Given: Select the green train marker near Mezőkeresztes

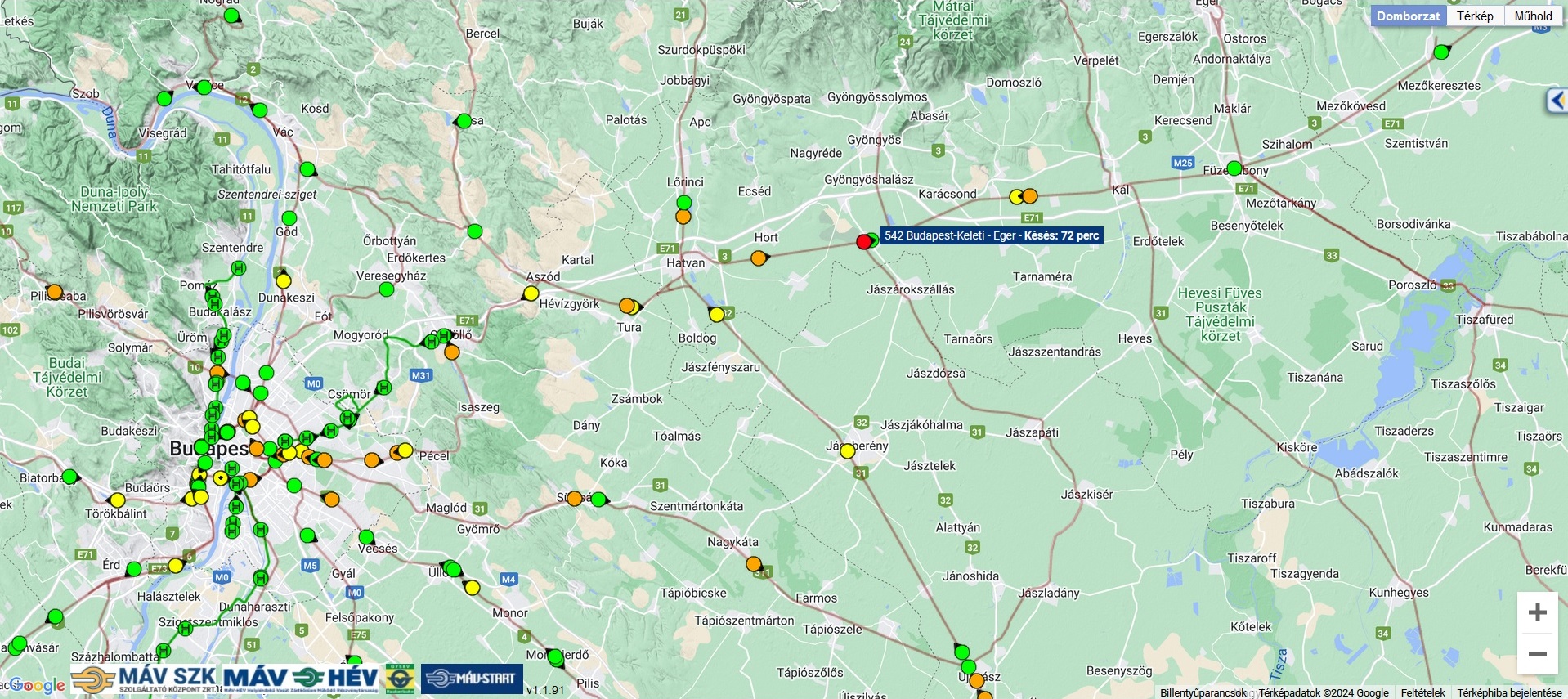Looking at the screenshot, I should [1441, 52].
